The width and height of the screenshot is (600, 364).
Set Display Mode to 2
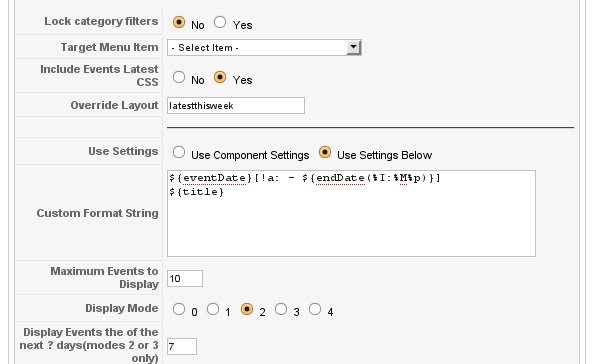point(247,309)
